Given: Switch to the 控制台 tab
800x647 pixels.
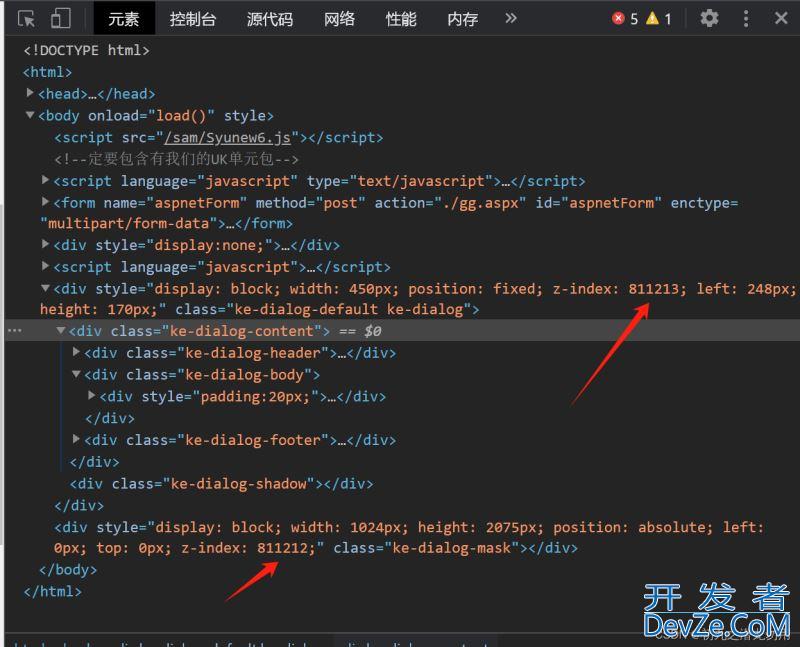Looking at the screenshot, I should click(x=193, y=19).
